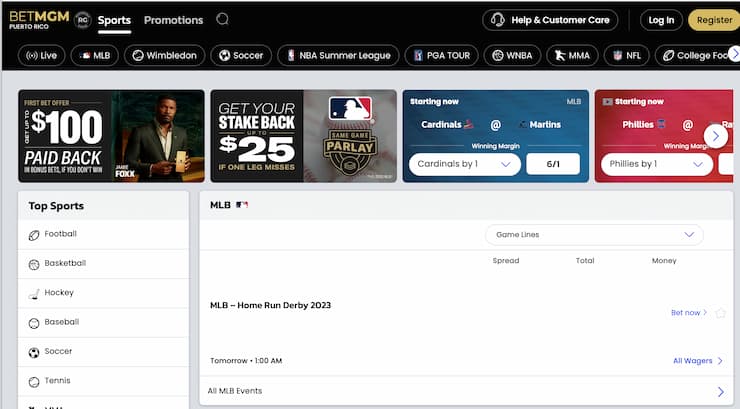Click the BetMGM Puerto Rico logo

click(x=39, y=20)
